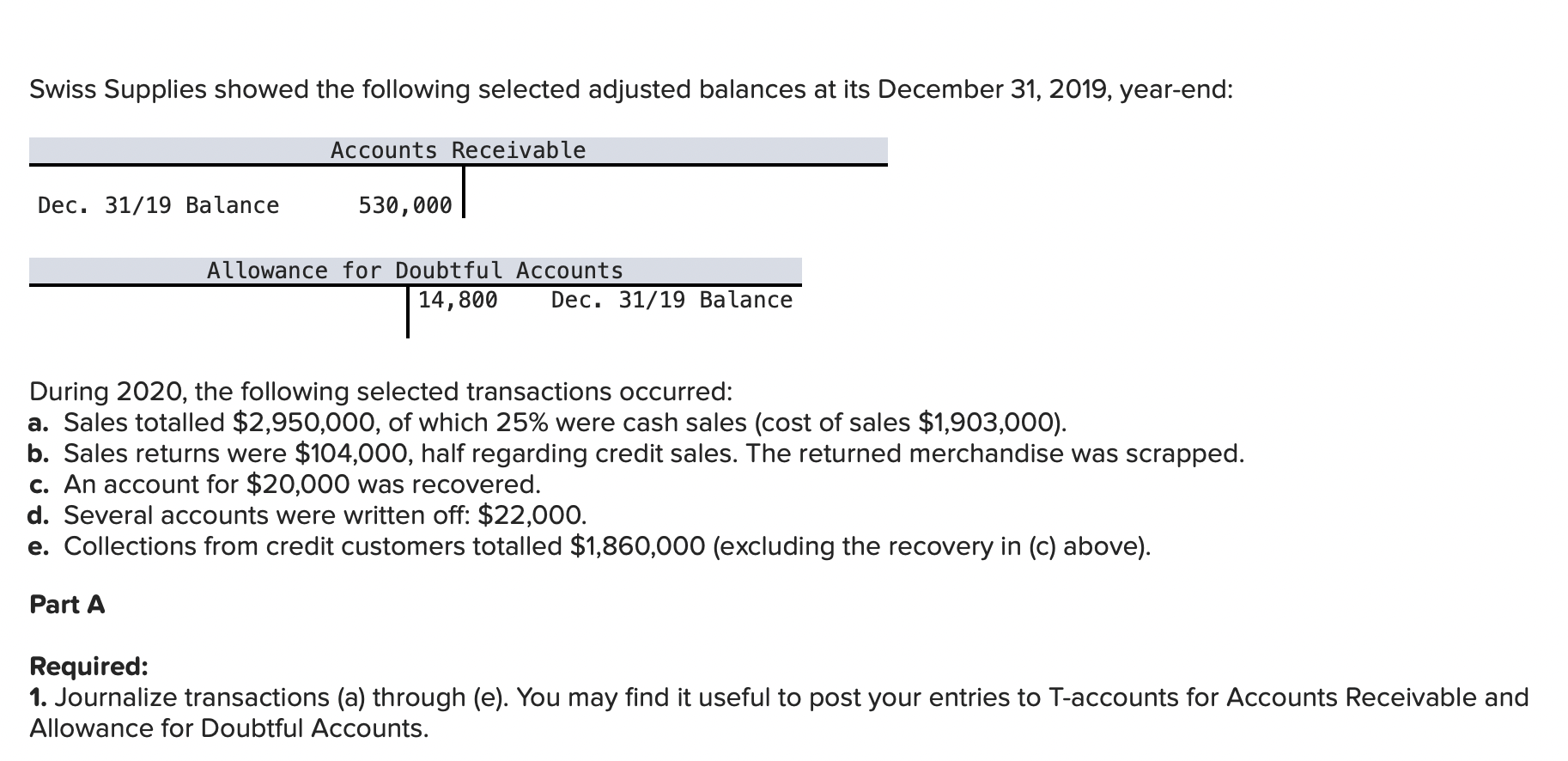
Task: Click the Allowance for Doubtful Accounts header
Action: [415, 271]
